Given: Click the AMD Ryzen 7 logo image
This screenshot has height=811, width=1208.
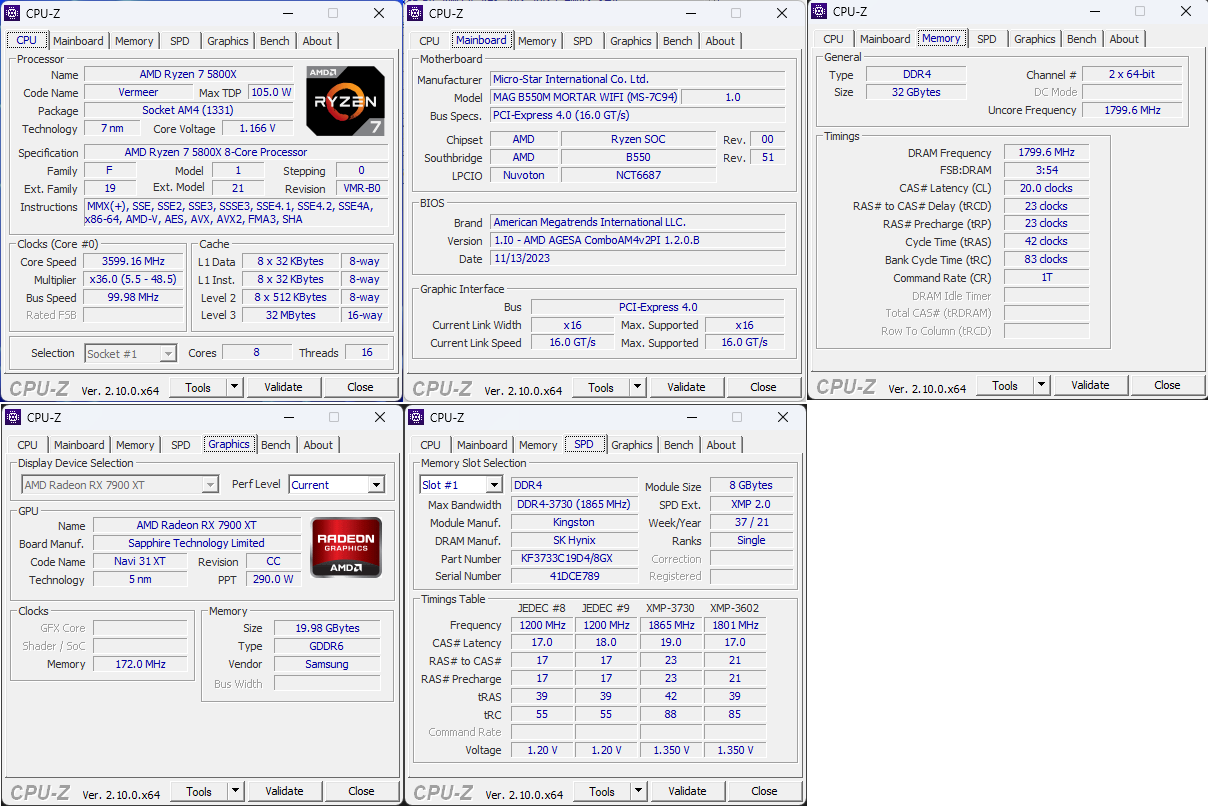Looking at the screenshot, I should [x=345, y=101].
